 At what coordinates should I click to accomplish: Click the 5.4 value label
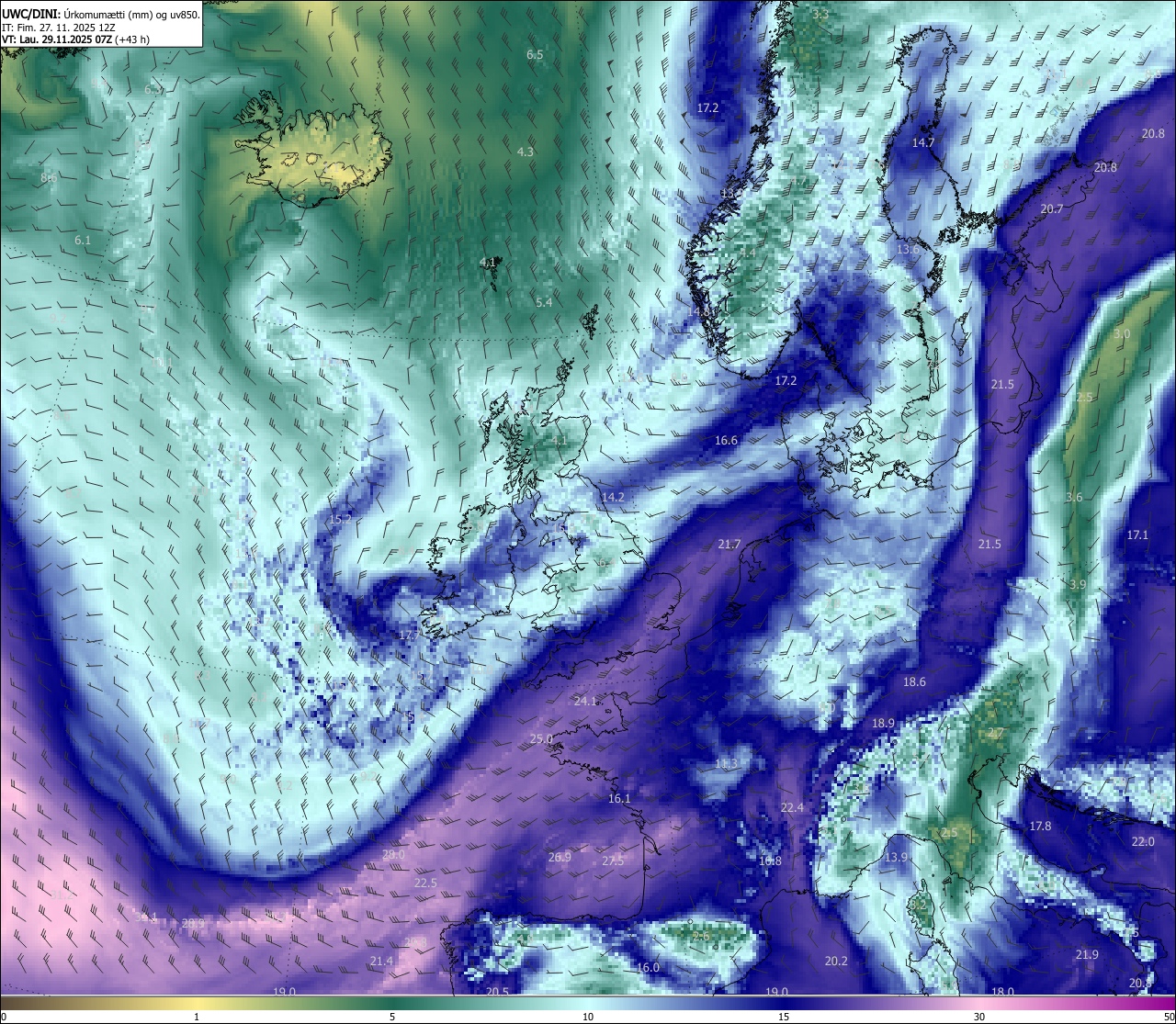tap(544, 302)
